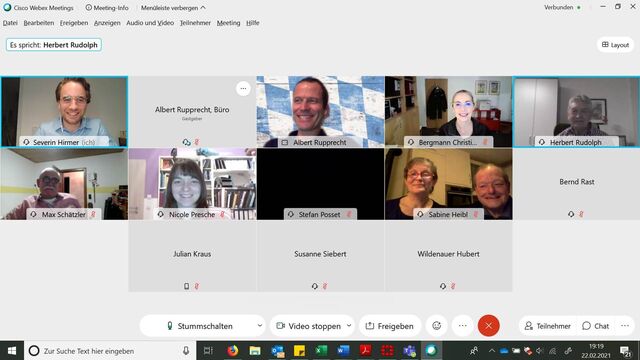Select Nicole Presche video thumbnail
This screenshot has height=360, width=640.
click(x=192, y=184)
